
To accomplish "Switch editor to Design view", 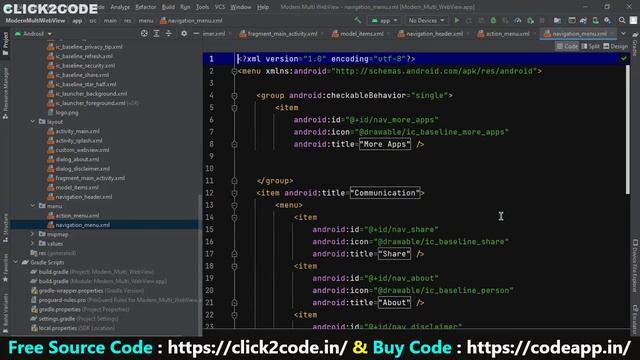I will click(x=616, y=46).
